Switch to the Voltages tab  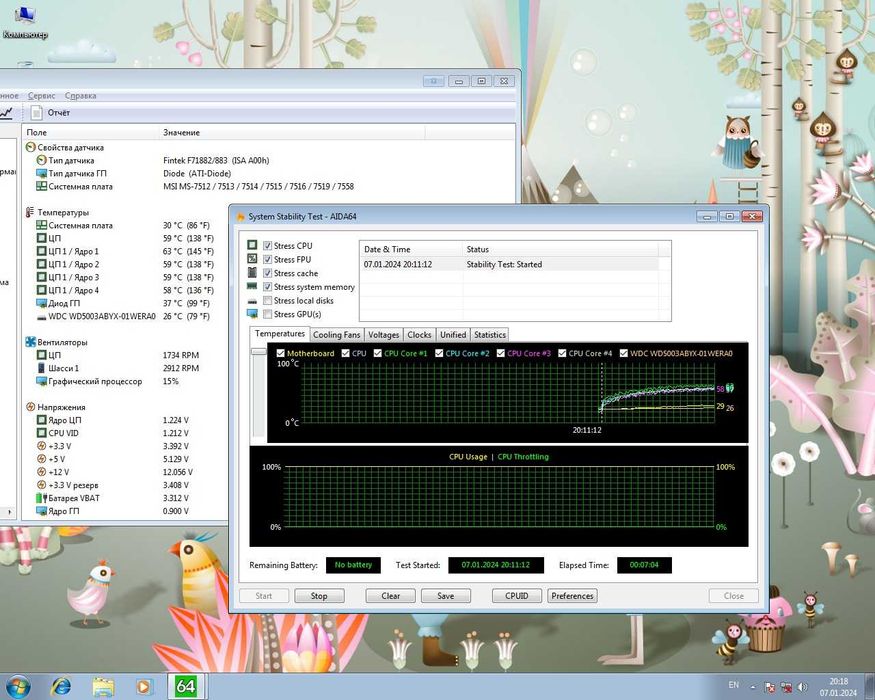[384, 335]
